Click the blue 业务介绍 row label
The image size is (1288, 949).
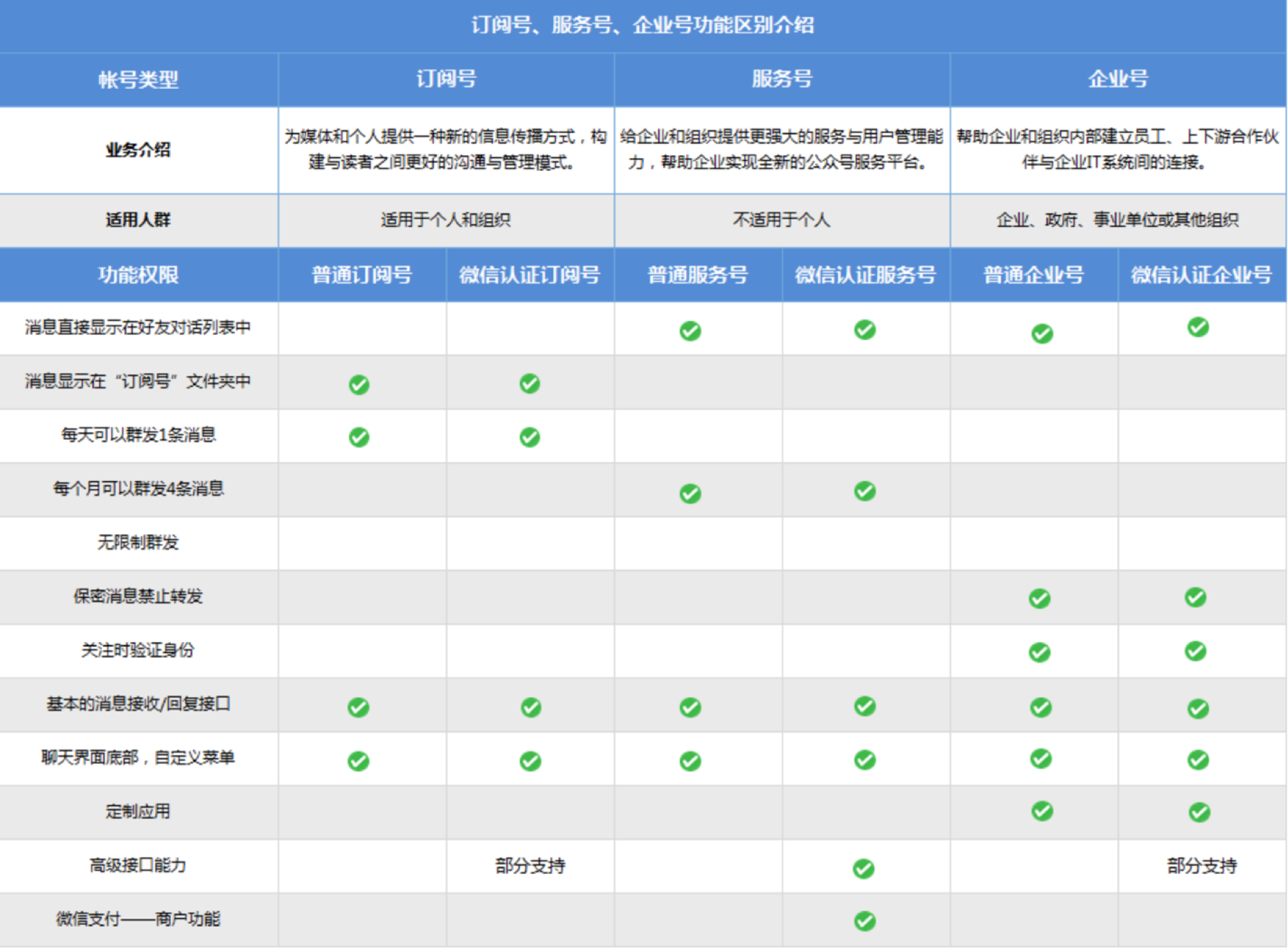[x=138, y=150]
